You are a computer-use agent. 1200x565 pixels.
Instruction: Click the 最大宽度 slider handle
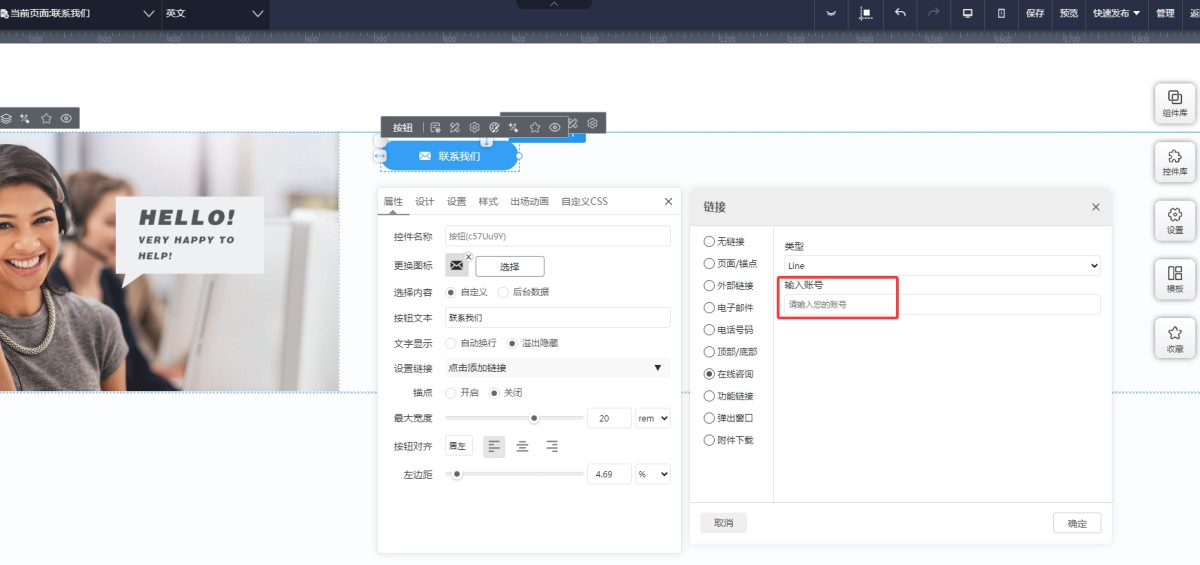[x=534, y=418]
